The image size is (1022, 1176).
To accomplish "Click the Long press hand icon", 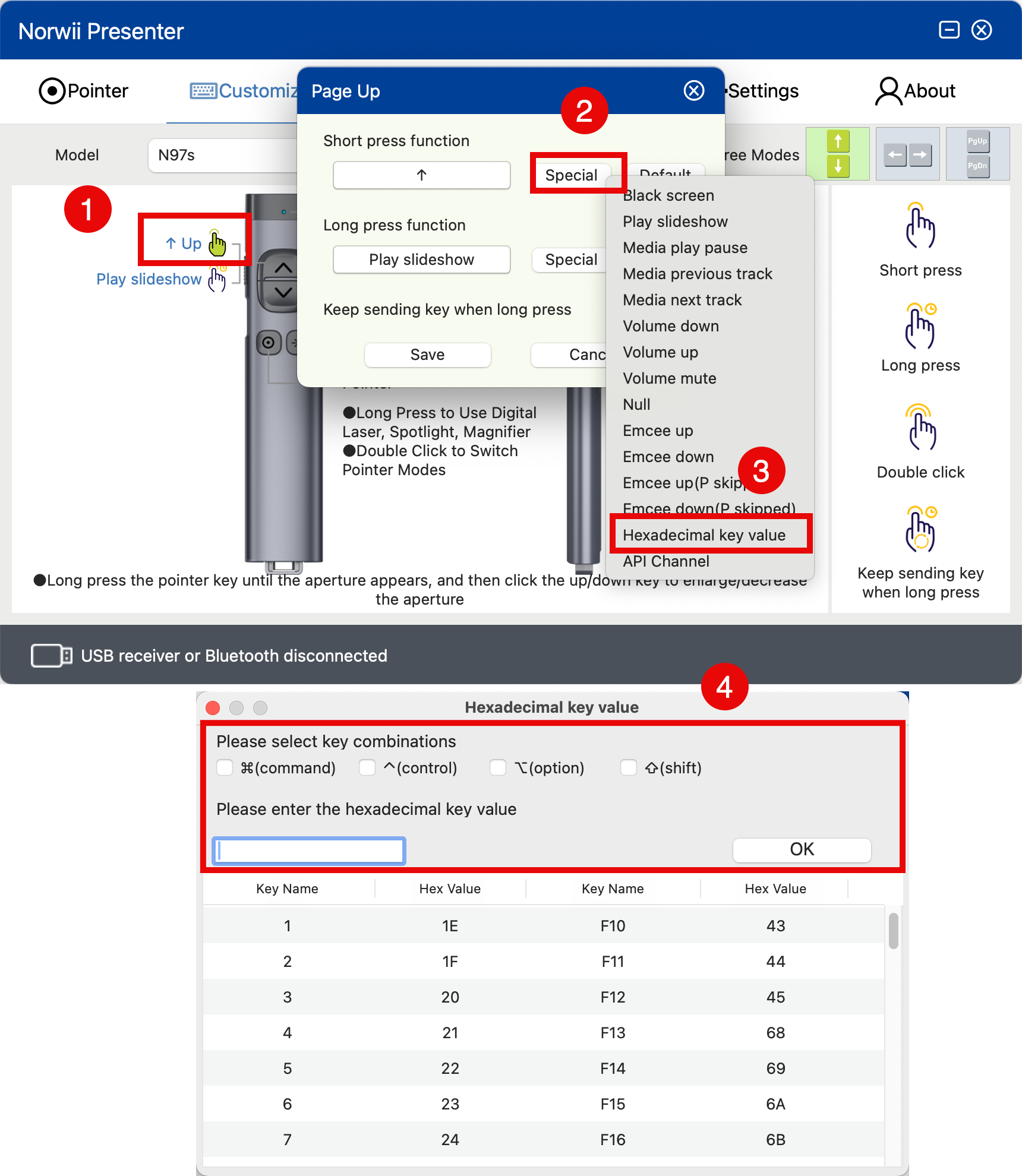I will pos(920,327).
